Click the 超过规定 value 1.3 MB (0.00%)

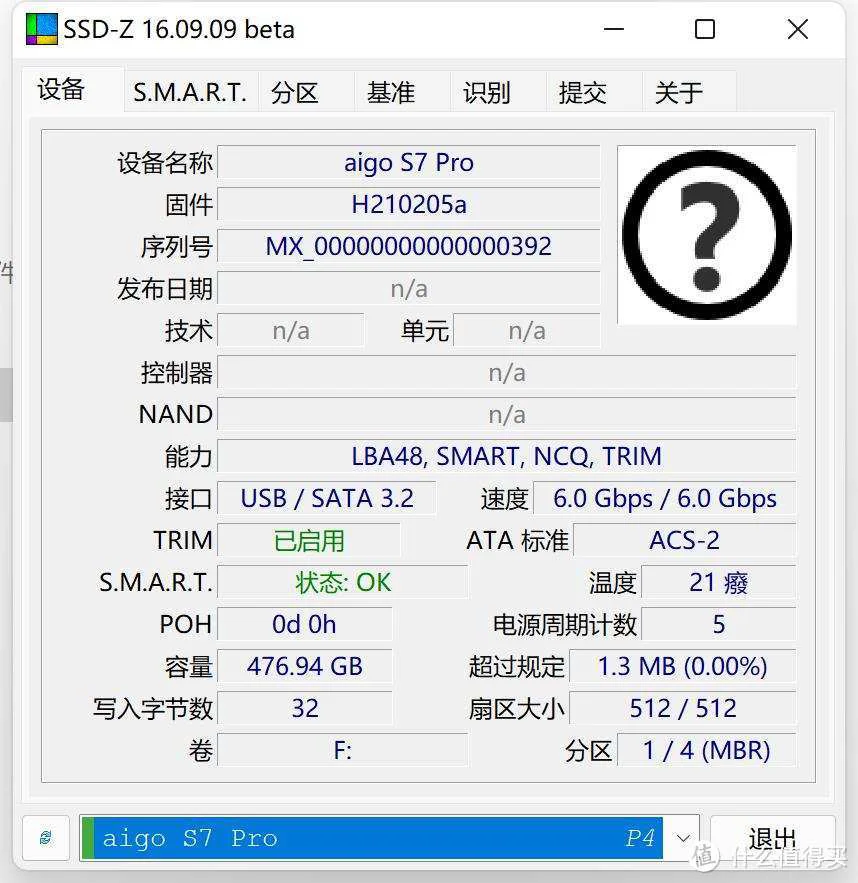682,666
